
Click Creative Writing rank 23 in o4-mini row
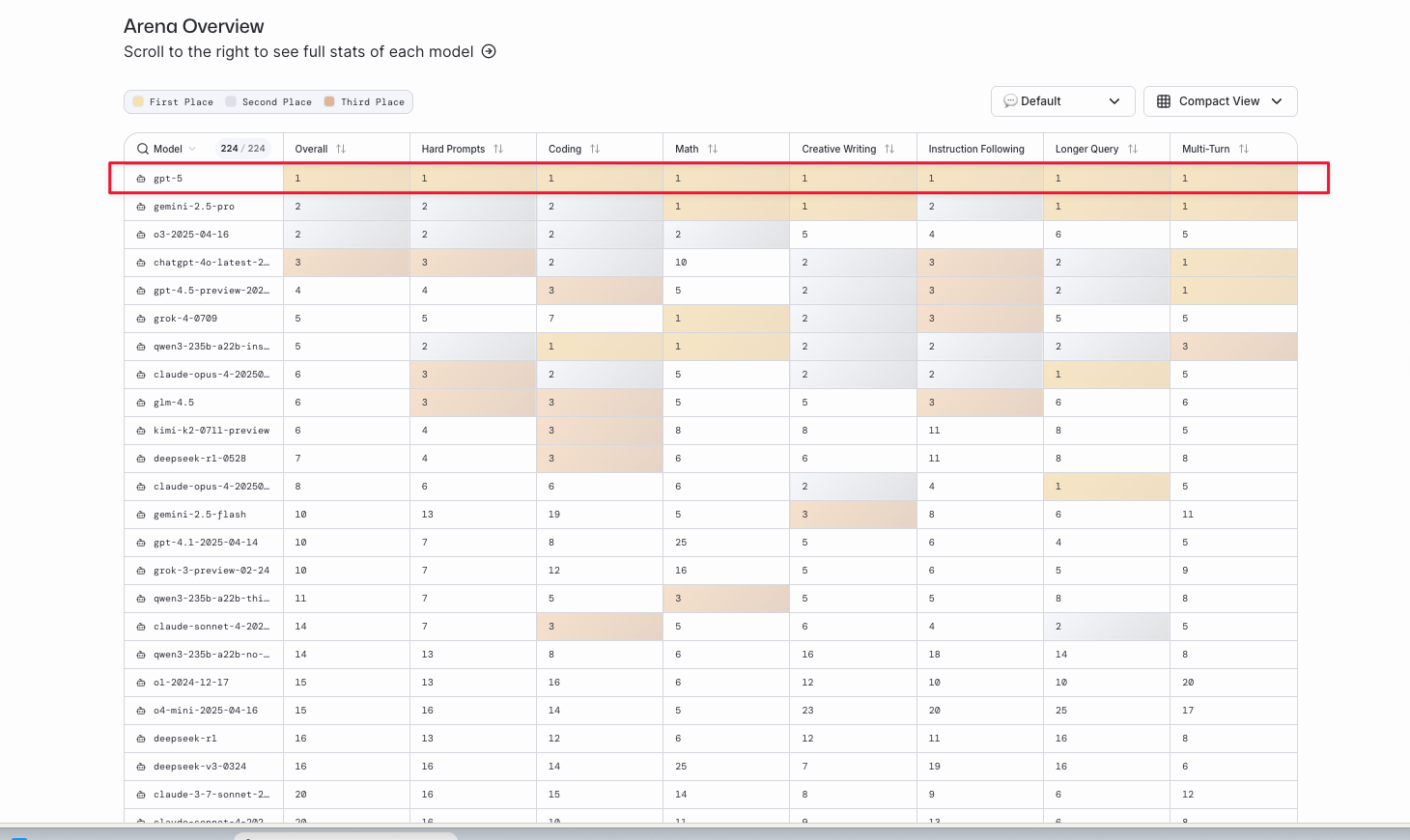(807, 711)
